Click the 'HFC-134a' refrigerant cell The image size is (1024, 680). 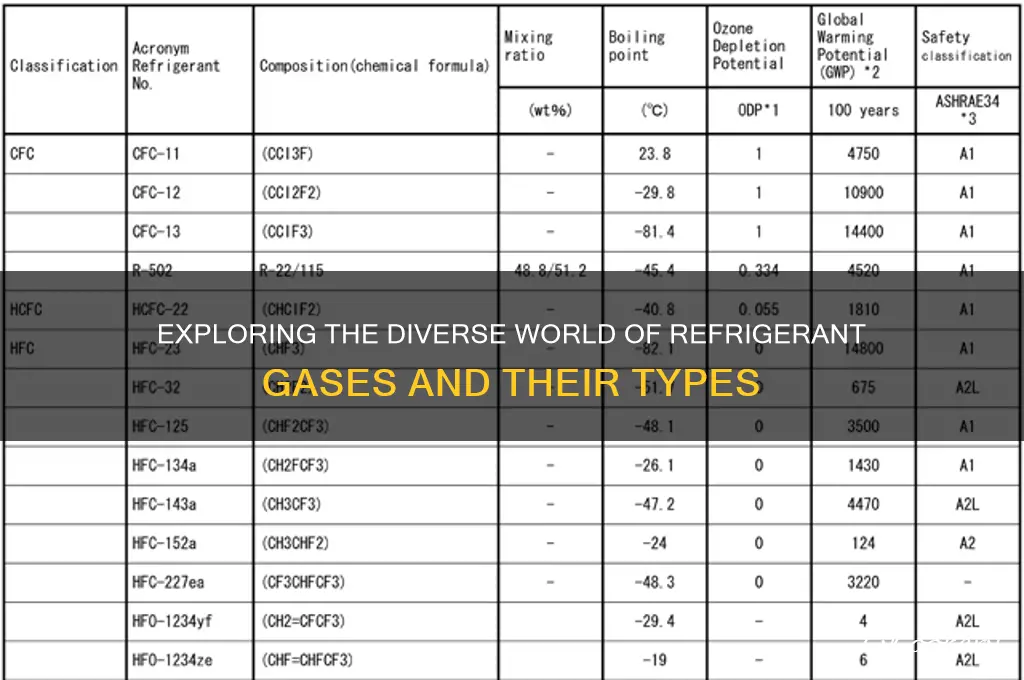click(x=164, y=465)
